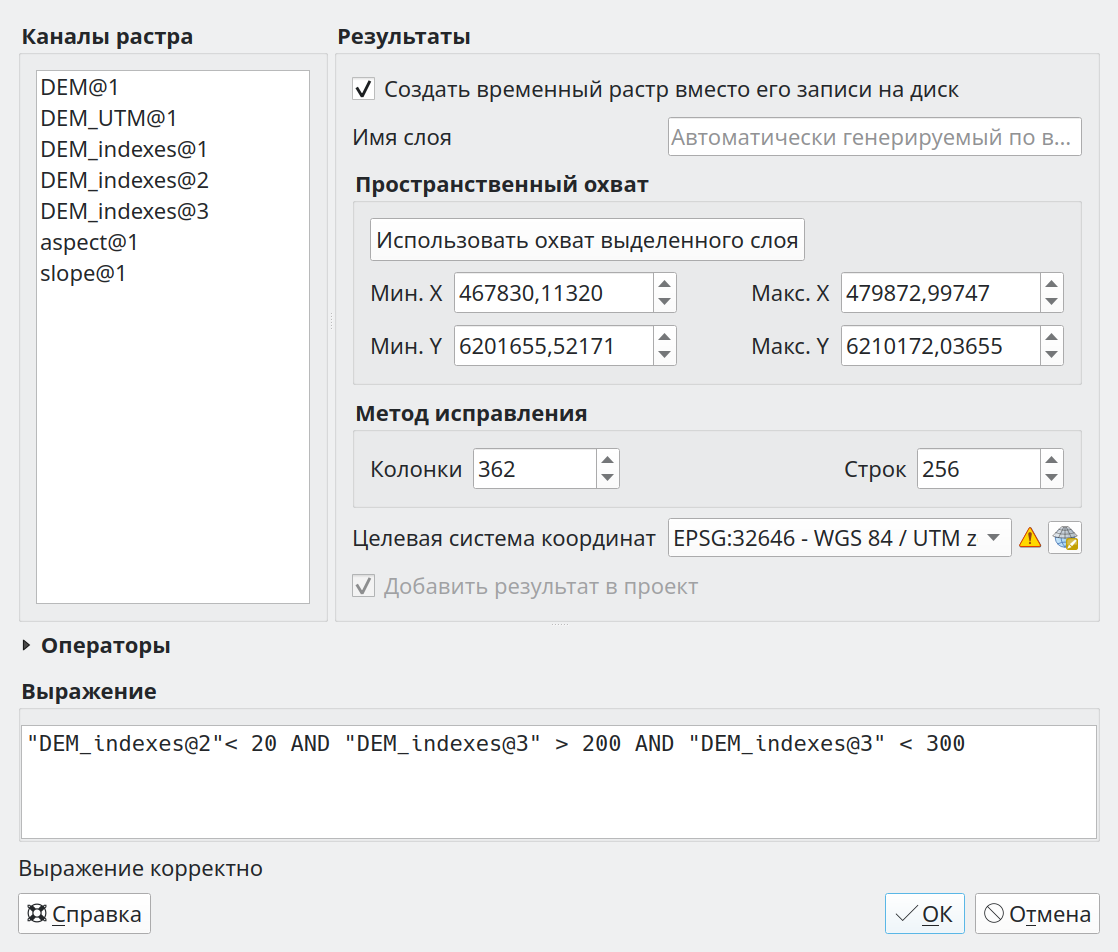1118x952 pixels.
Task: Increase Мин. Y value with up arrow
Action: [x=665, y=337]
